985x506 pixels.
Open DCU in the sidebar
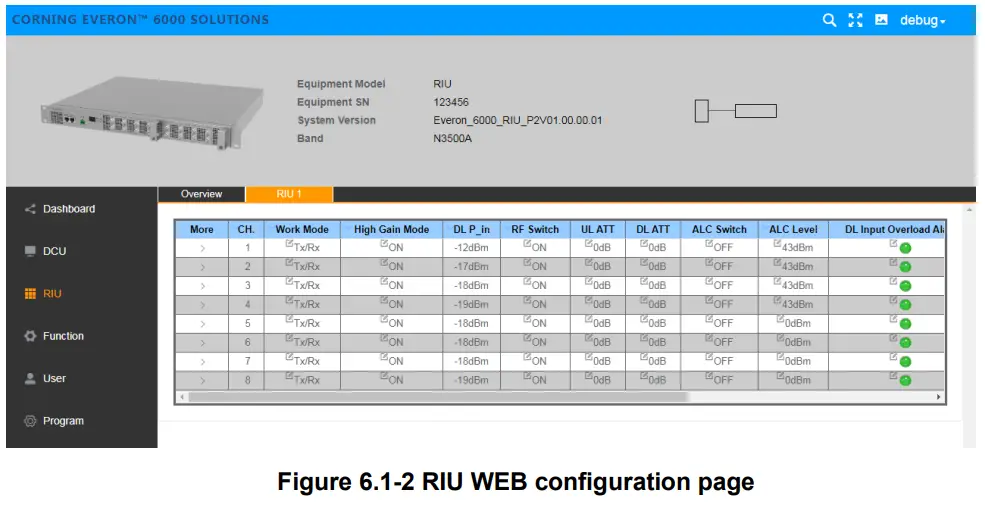(x=55, y=251)
